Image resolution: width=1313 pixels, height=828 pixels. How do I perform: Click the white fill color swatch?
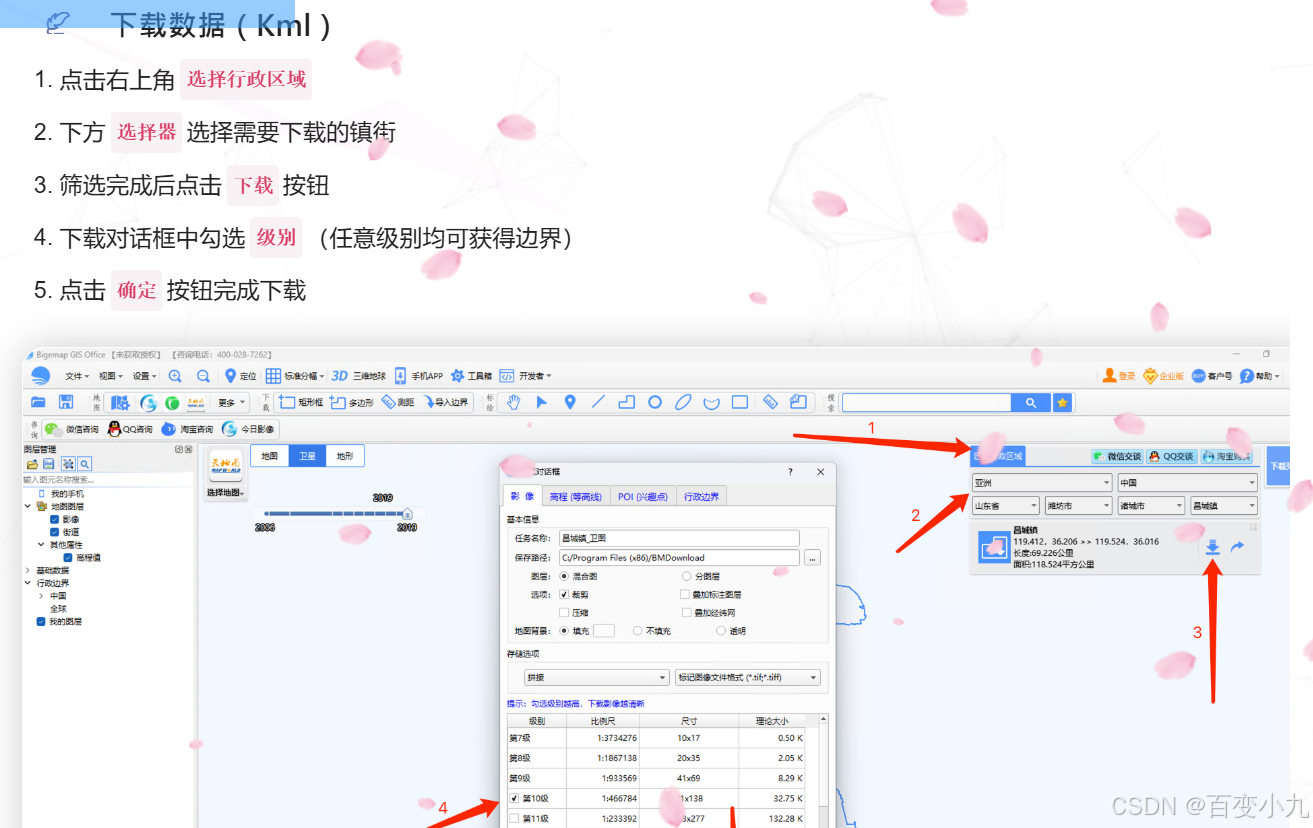(x=604, y=631)
